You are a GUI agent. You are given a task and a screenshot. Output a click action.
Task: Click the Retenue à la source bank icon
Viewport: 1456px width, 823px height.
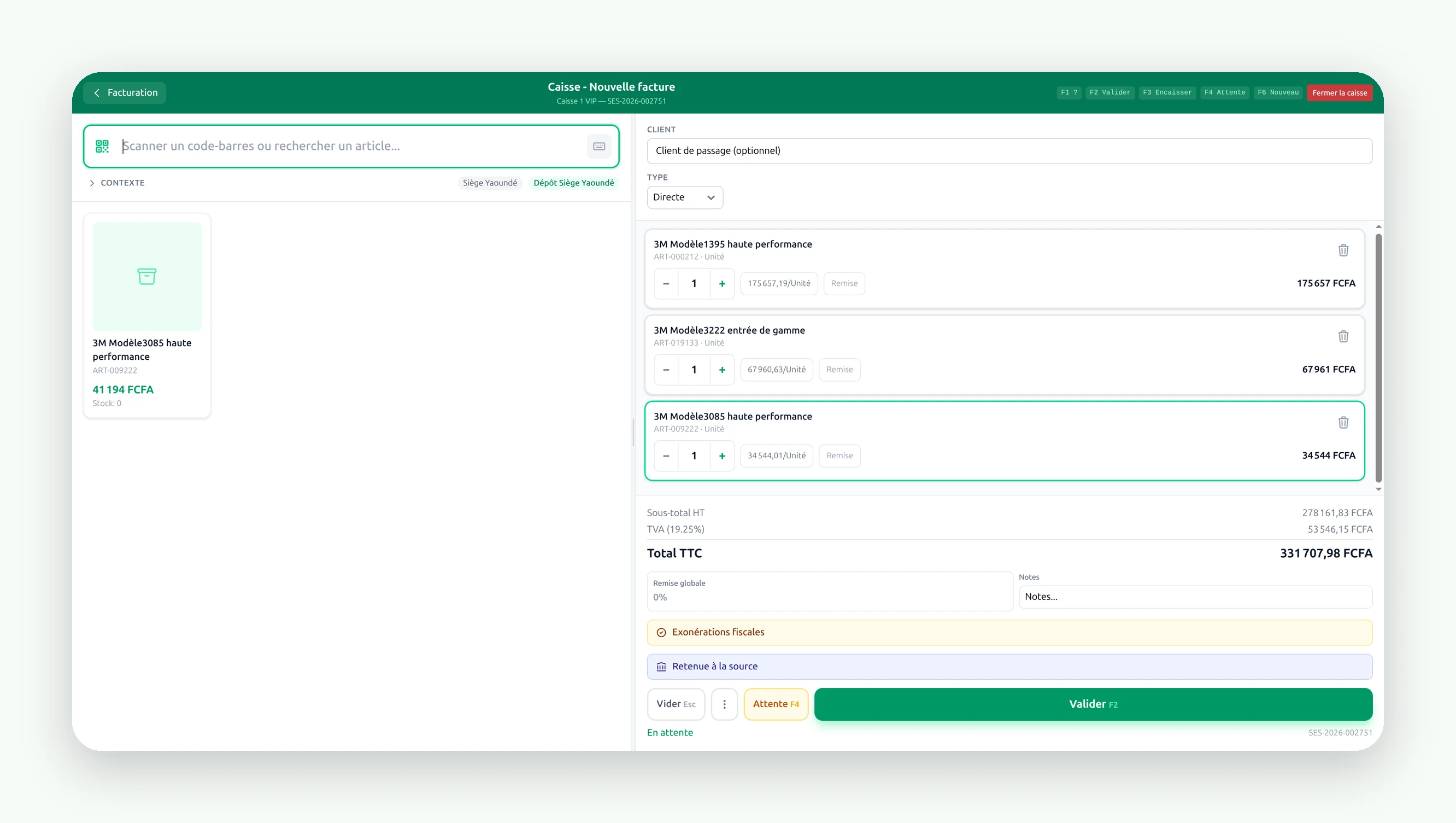661,667
